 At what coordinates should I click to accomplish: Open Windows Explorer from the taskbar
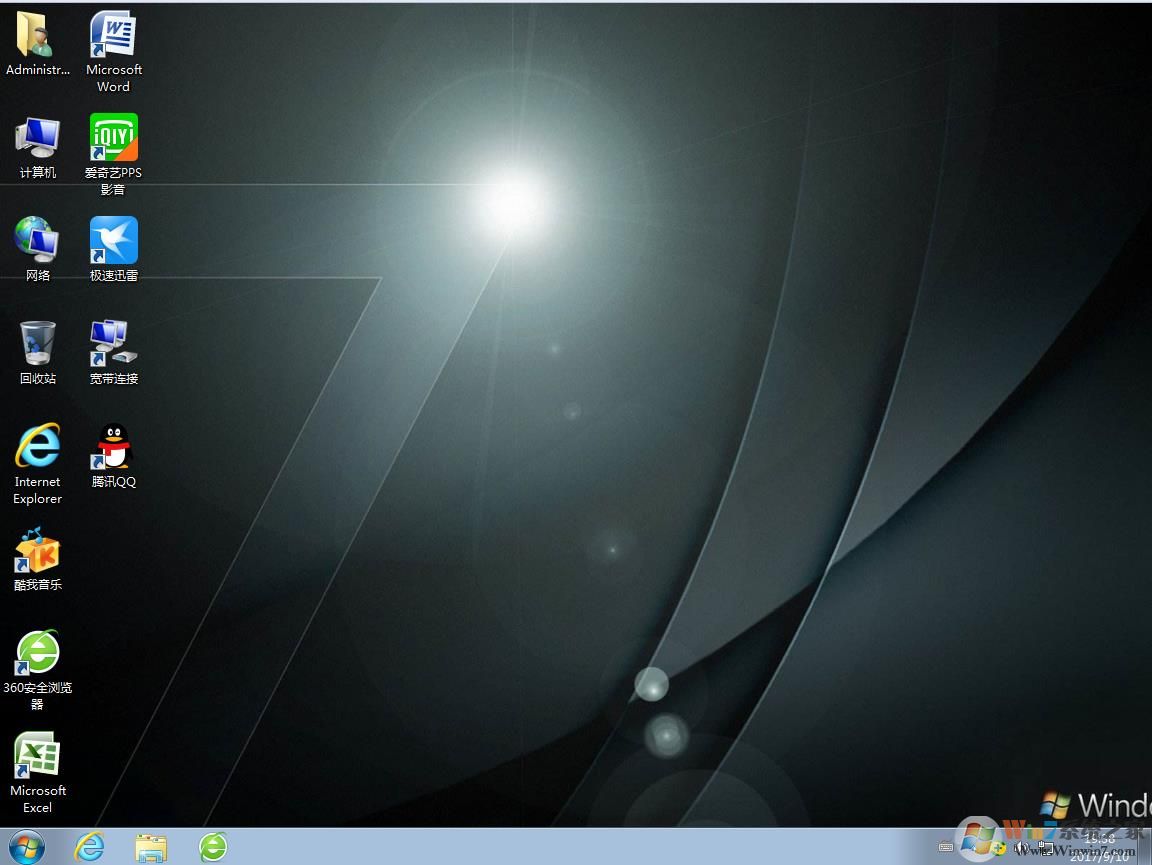(151, 847)
